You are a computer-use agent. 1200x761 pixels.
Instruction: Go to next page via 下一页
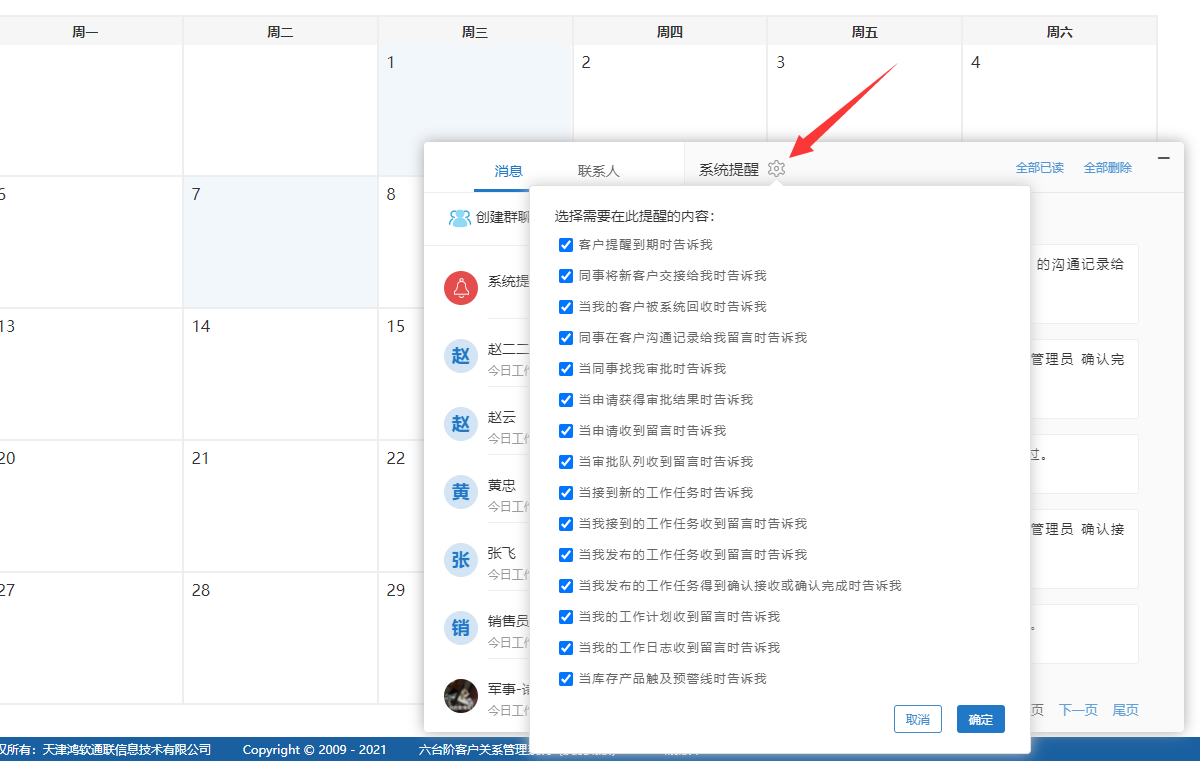(1077, 710)
